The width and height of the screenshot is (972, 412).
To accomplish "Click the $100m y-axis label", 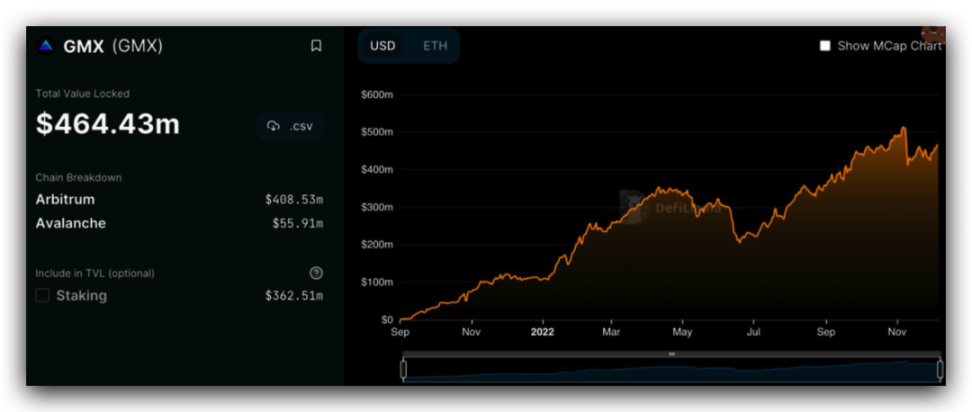I will click(x=377, y=282).
